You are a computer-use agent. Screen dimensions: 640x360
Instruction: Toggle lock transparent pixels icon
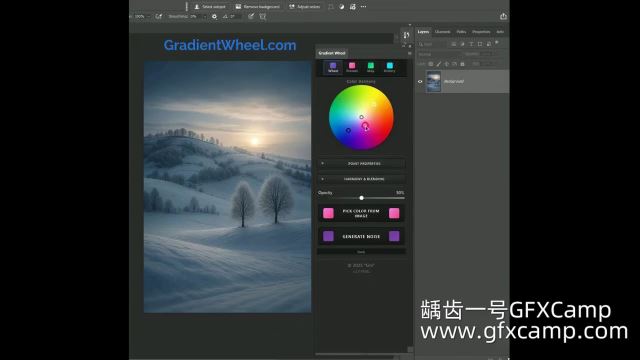point(431,64)
